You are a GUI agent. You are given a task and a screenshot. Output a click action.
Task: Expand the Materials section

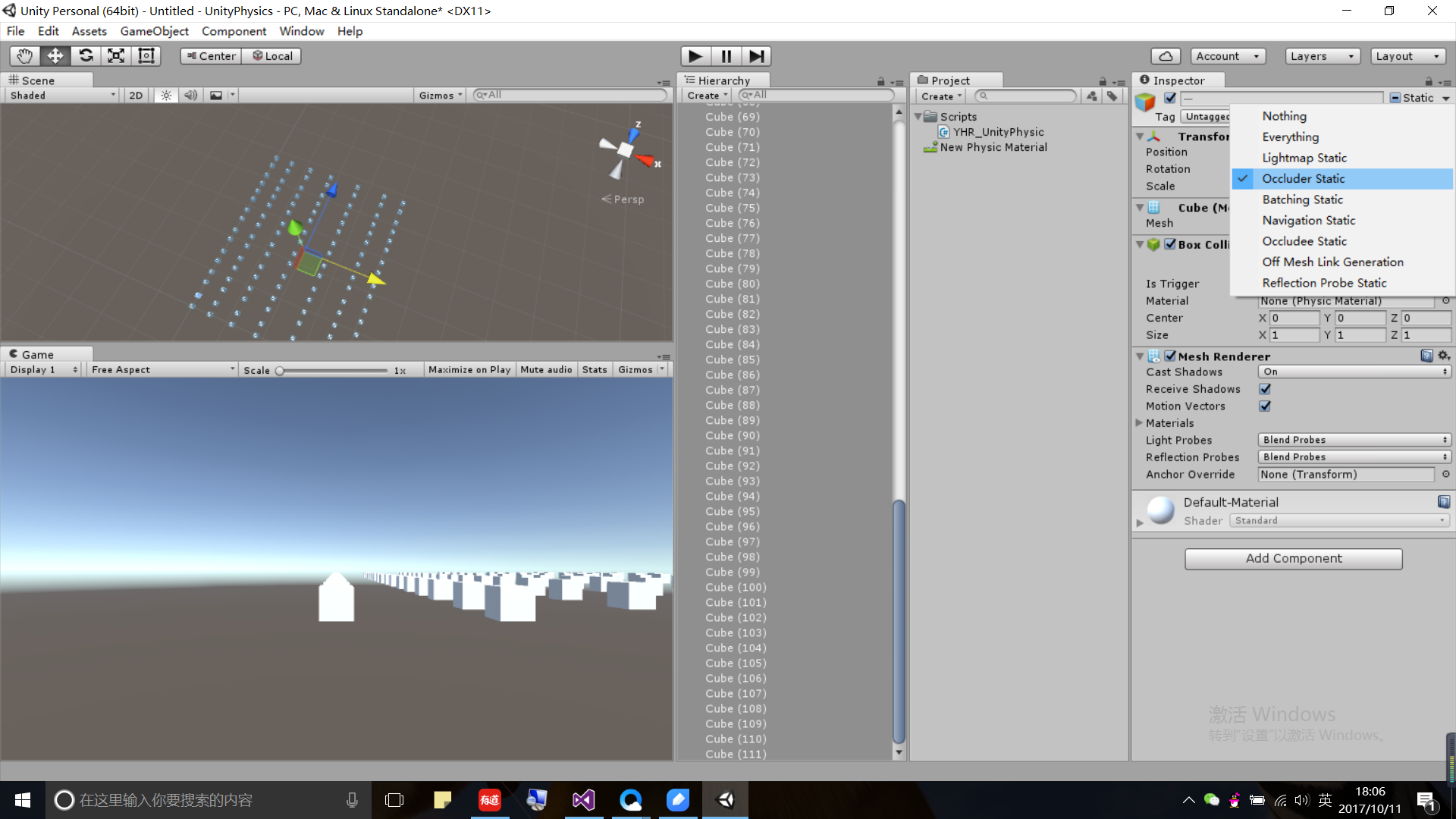click(x=1139, y=423)
